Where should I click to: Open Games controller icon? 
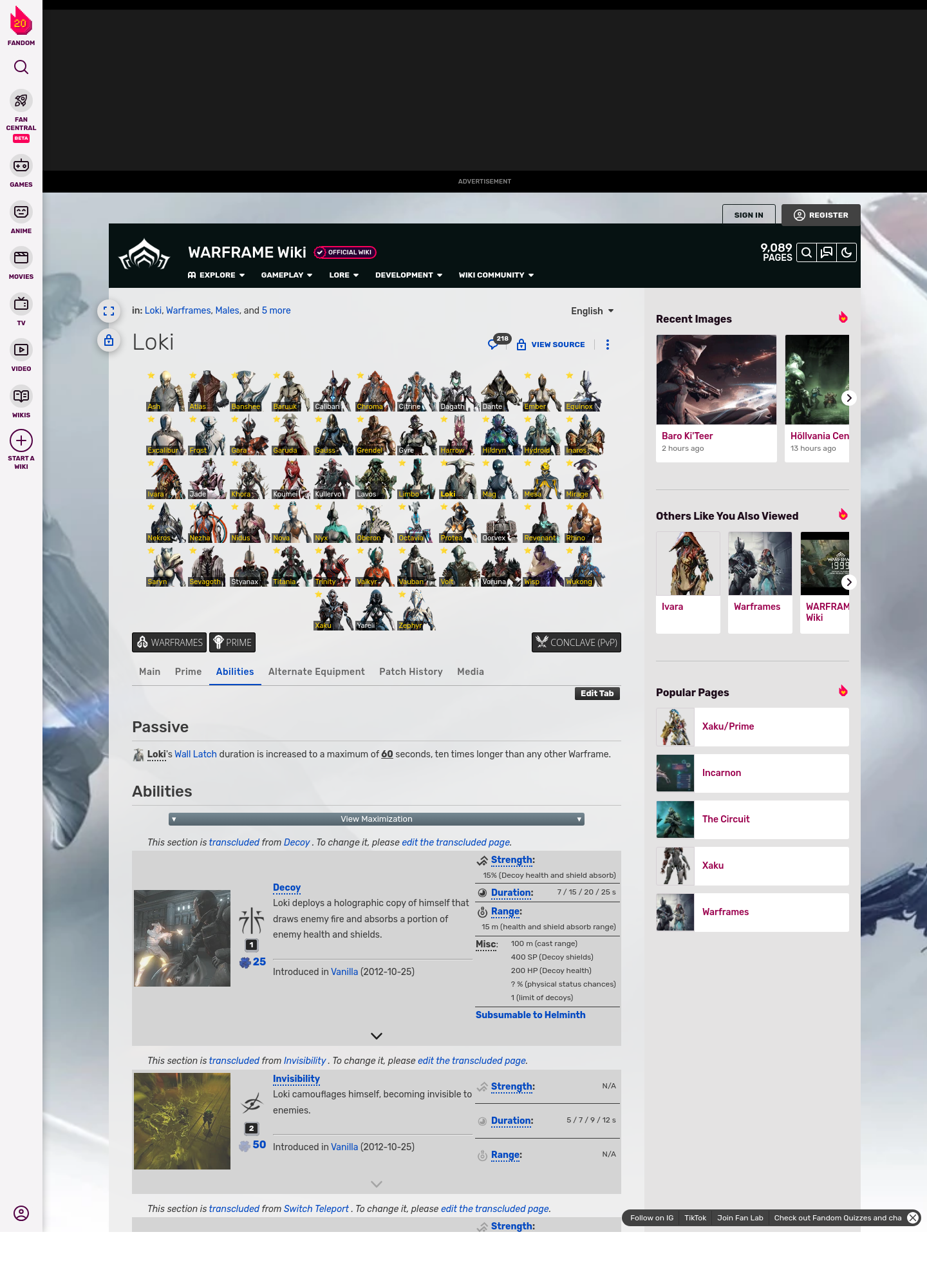tap(21, 166)
